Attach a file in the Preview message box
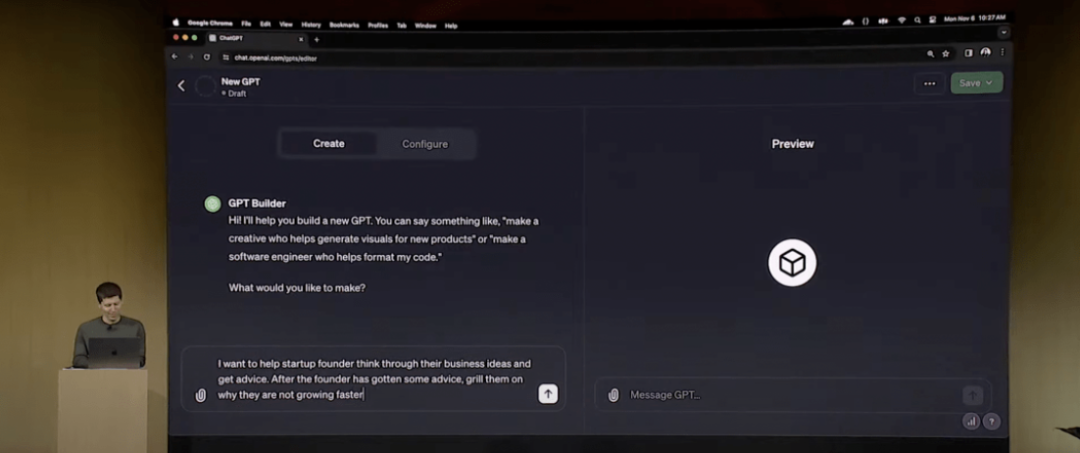Image resolution: width=1080 pixels, height=453 pixels. 613,395
